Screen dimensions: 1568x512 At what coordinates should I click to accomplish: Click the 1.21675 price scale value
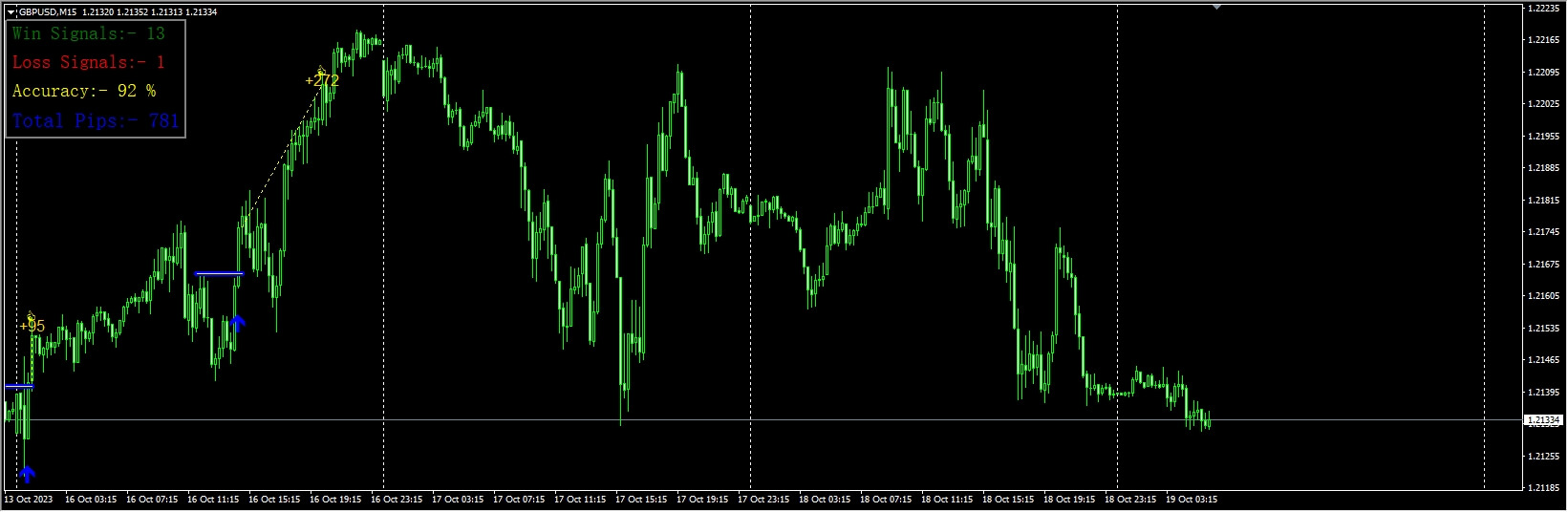click(1543, 265)
